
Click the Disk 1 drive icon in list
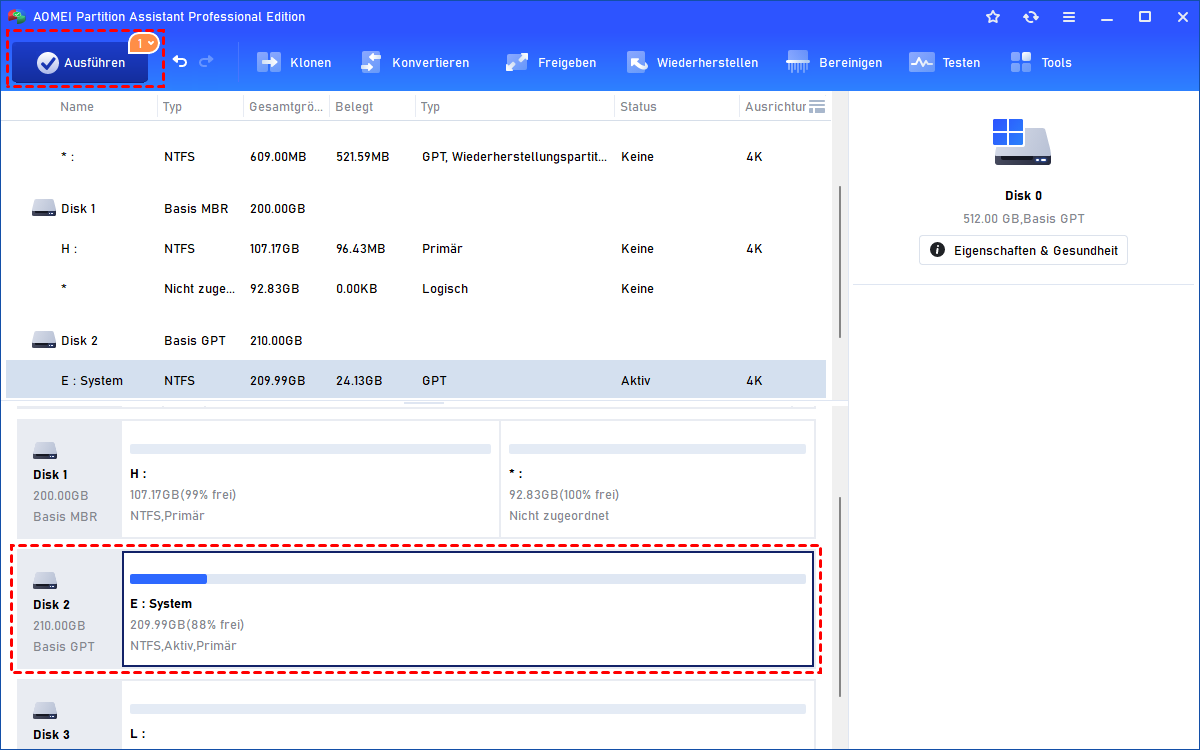point(44,209)
